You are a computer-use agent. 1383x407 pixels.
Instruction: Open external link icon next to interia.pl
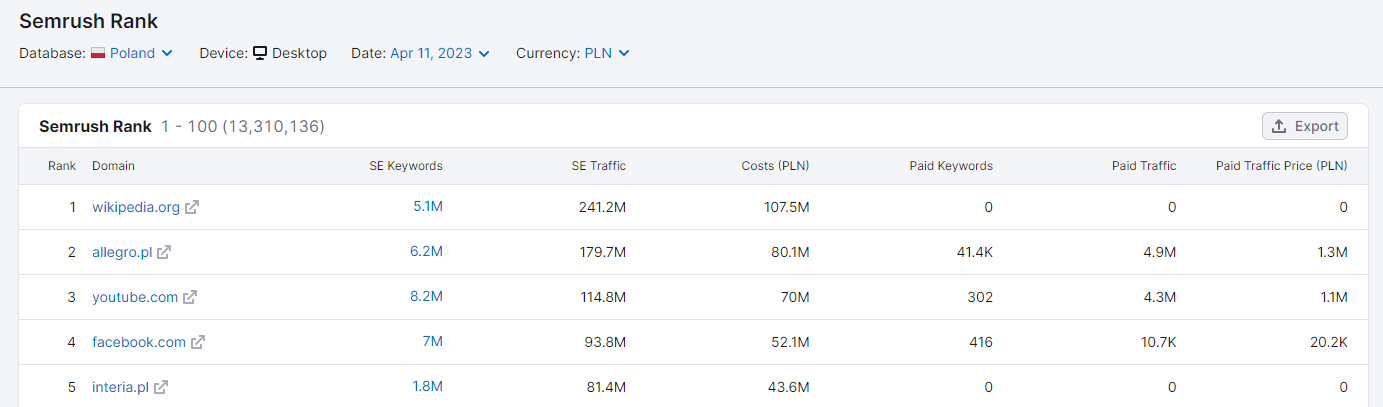pos(161,387)
